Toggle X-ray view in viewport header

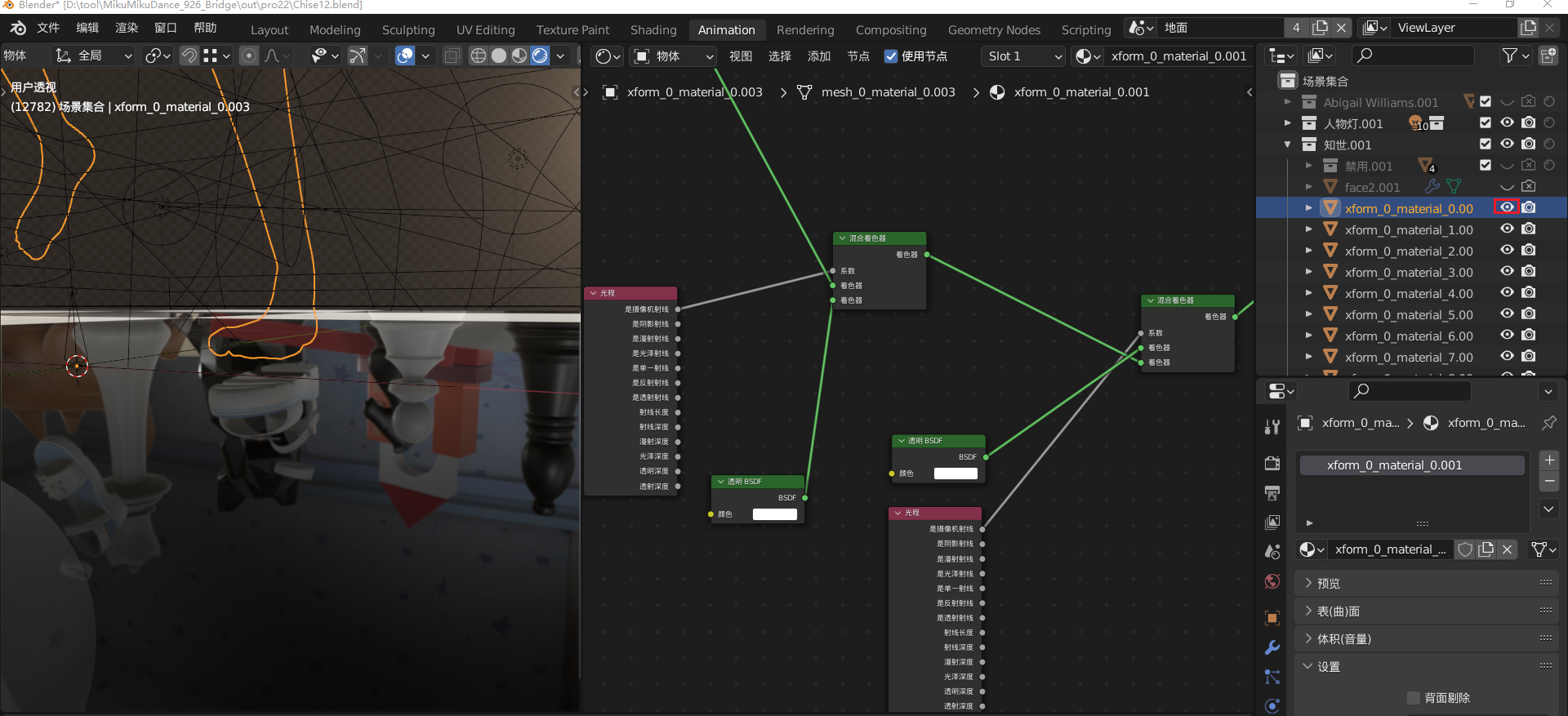point(452,56)
